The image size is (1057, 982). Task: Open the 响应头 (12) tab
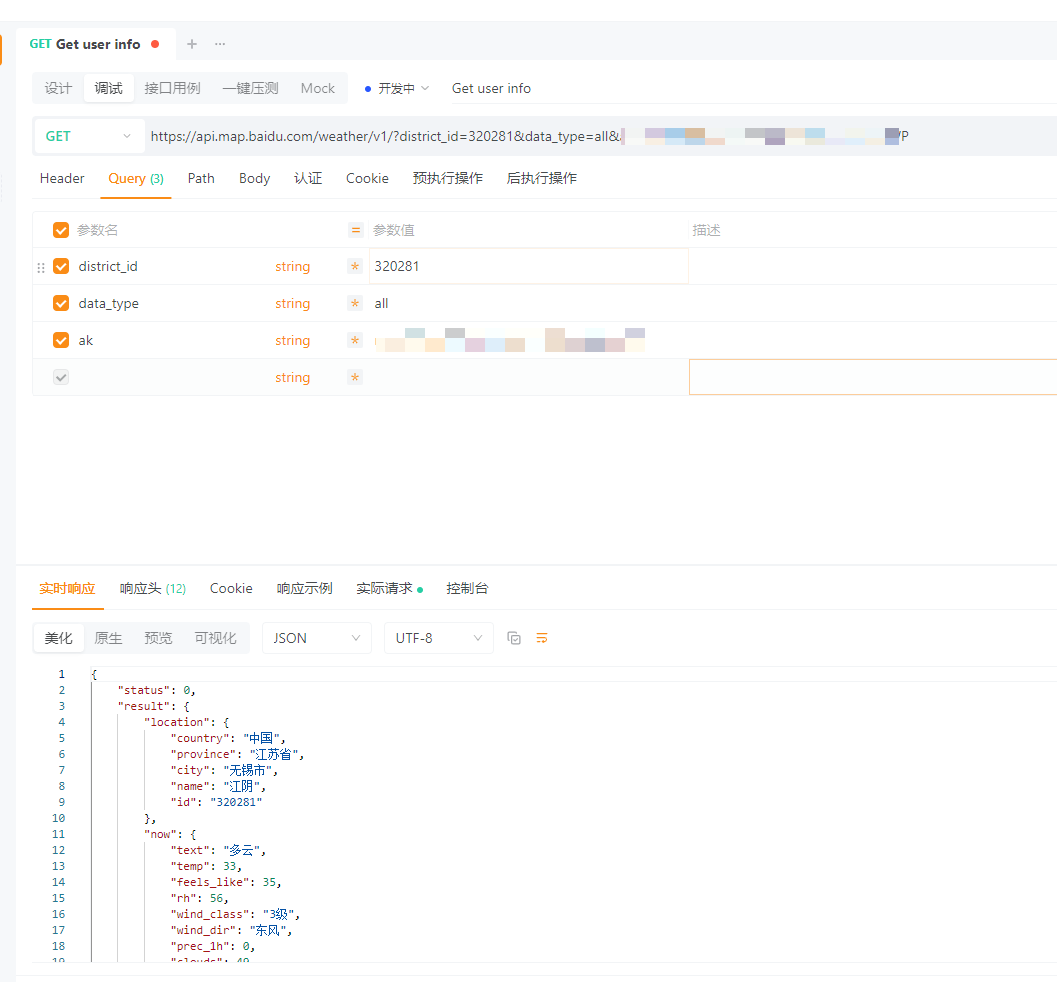coord(153,588)
